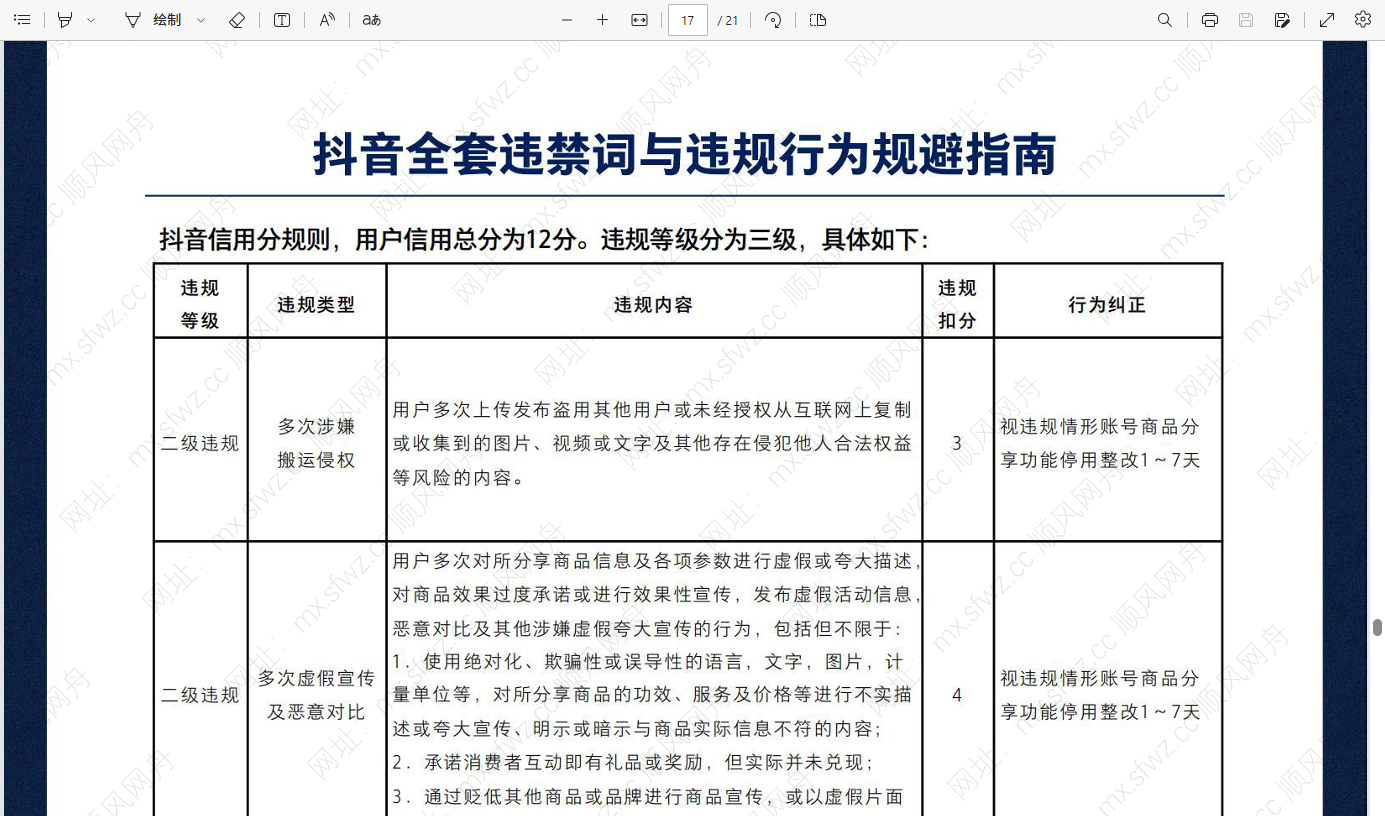Activate the 绘制 draw tool
This screenshot has height=816, width=1385.
tap(166, 19)
